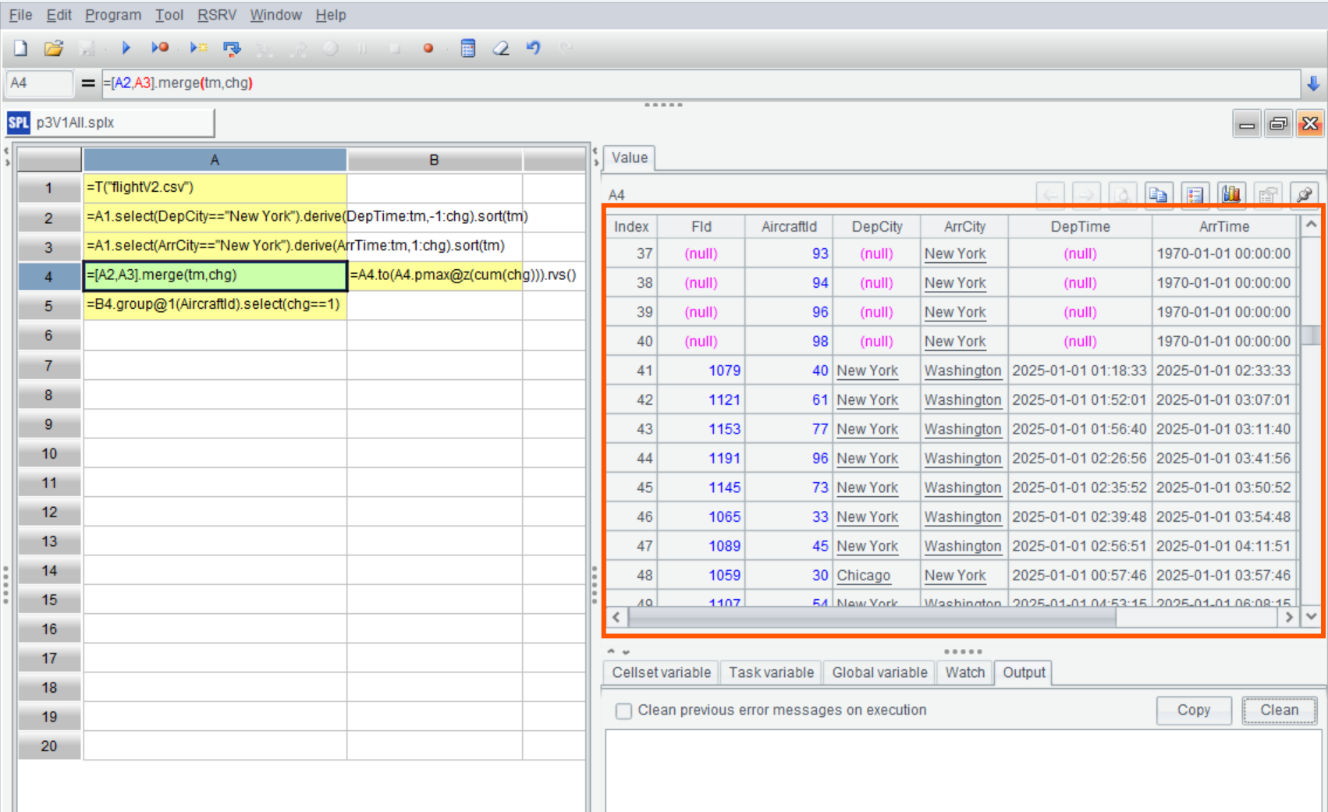
Task: Expand formula bar with blue down arrow
Action: point(1313,83)
